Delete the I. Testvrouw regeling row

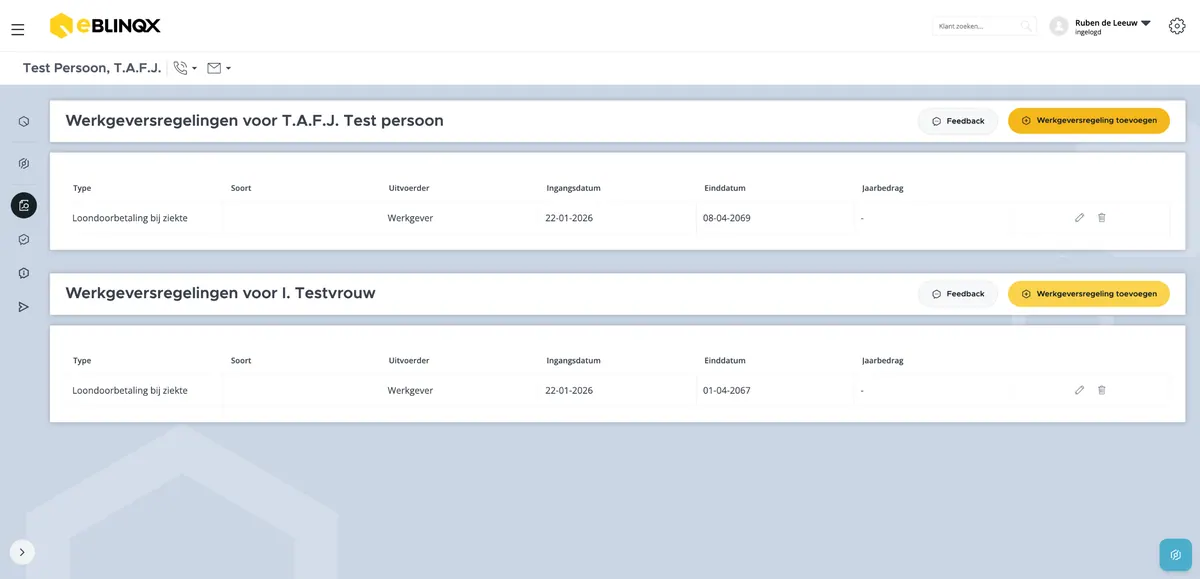[x=1102, y=390]
